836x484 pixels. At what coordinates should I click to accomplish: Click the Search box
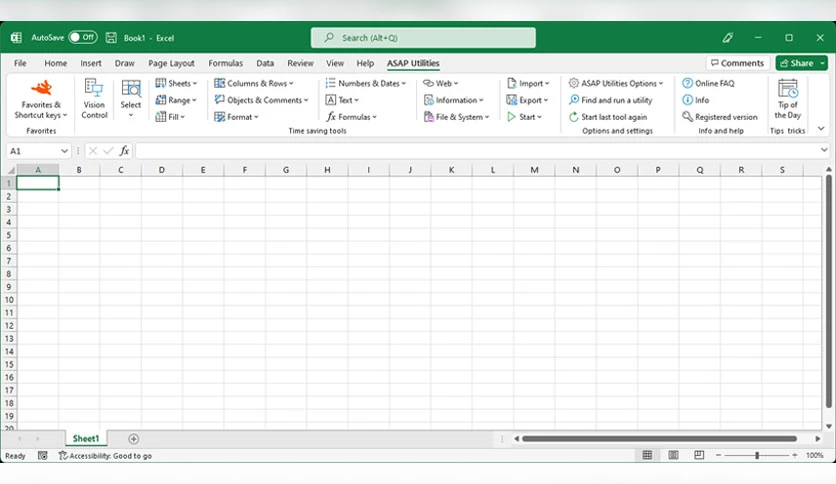tap(423, 38)
